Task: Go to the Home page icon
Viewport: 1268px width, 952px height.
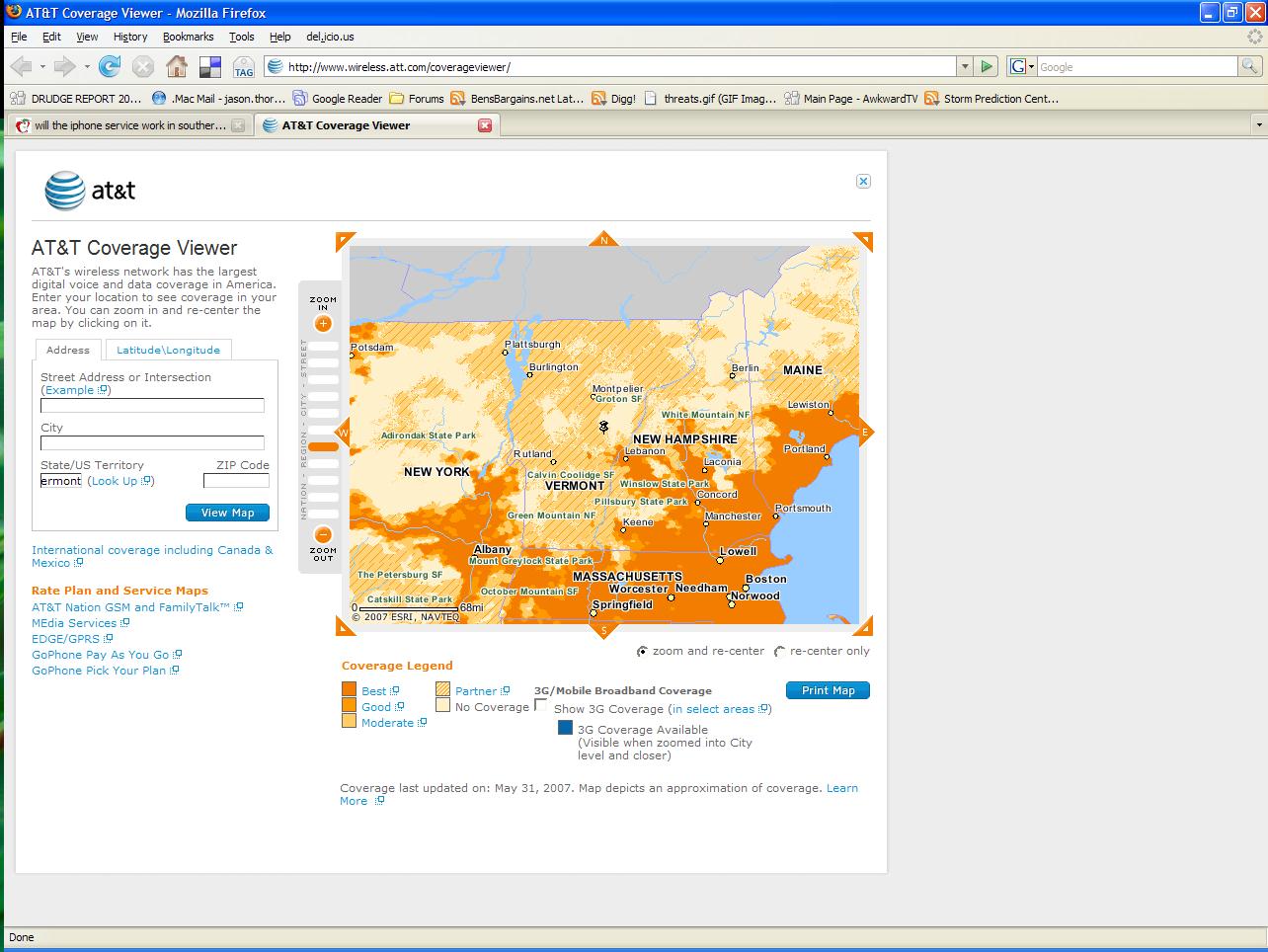Action: tap(177, 67)
